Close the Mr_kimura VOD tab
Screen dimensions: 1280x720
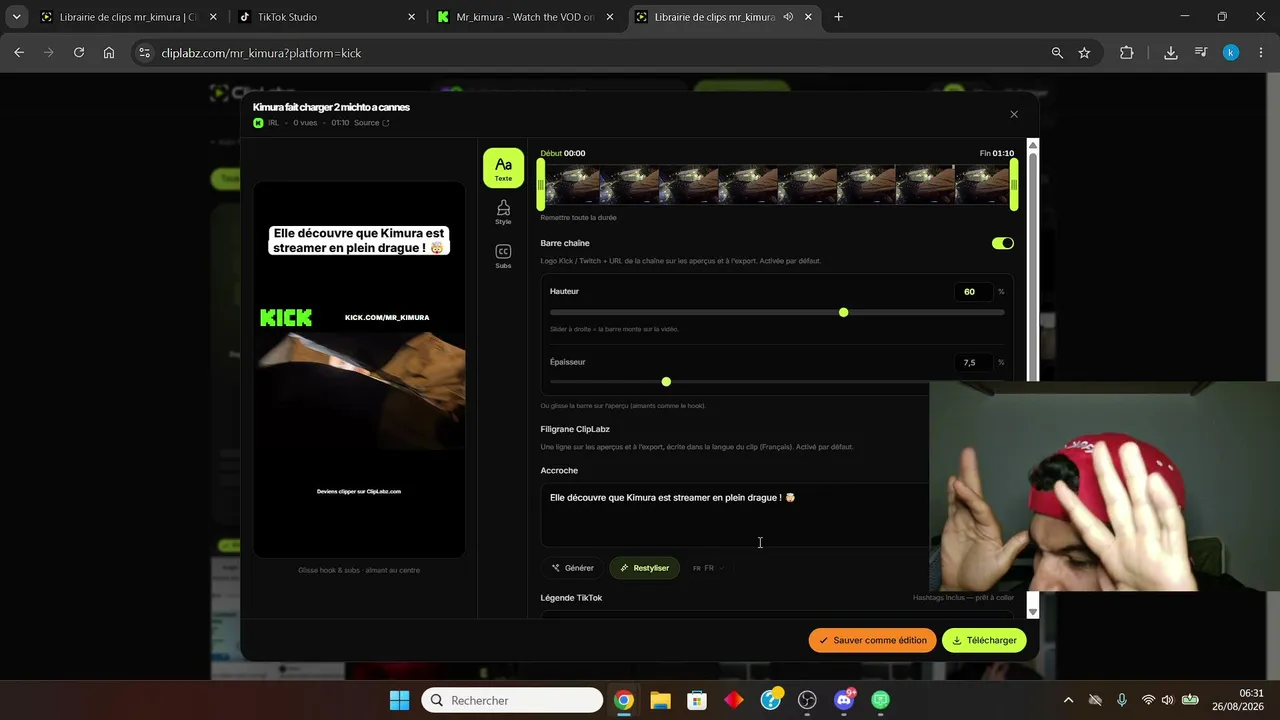click(x=611, y=17)
